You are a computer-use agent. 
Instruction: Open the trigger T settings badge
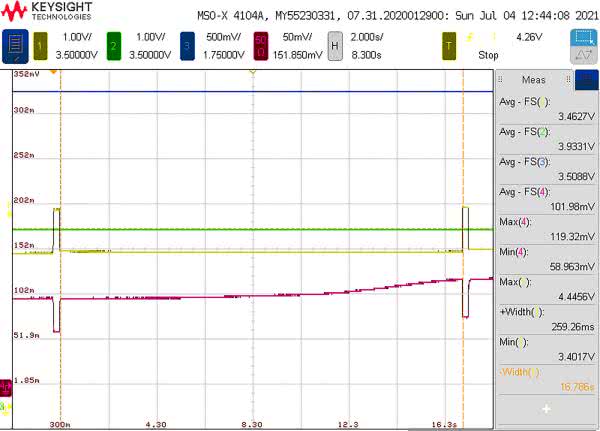pos(450,43)
